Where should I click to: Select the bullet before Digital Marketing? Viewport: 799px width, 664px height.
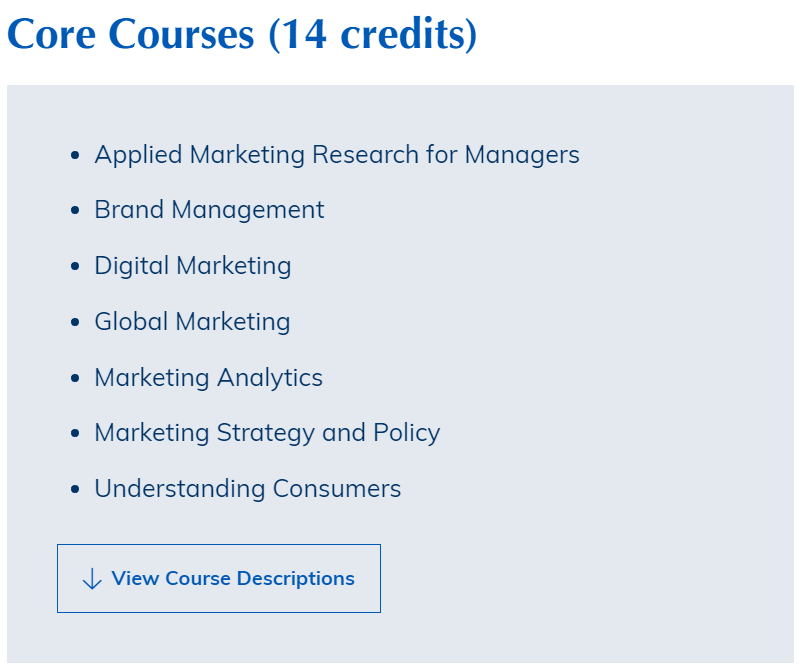pos(75,267)
